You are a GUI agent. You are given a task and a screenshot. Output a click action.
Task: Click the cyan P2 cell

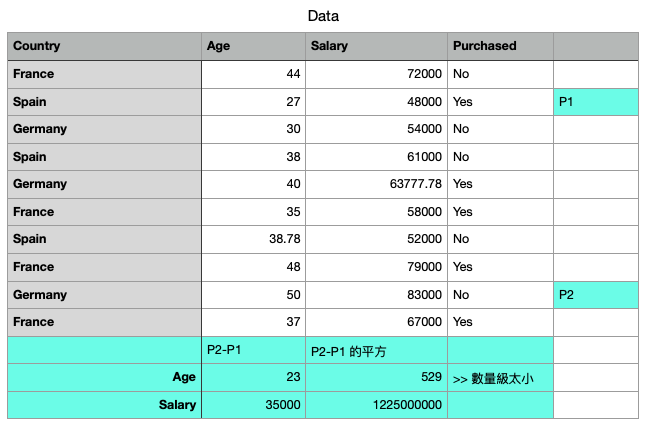(596, 295)
